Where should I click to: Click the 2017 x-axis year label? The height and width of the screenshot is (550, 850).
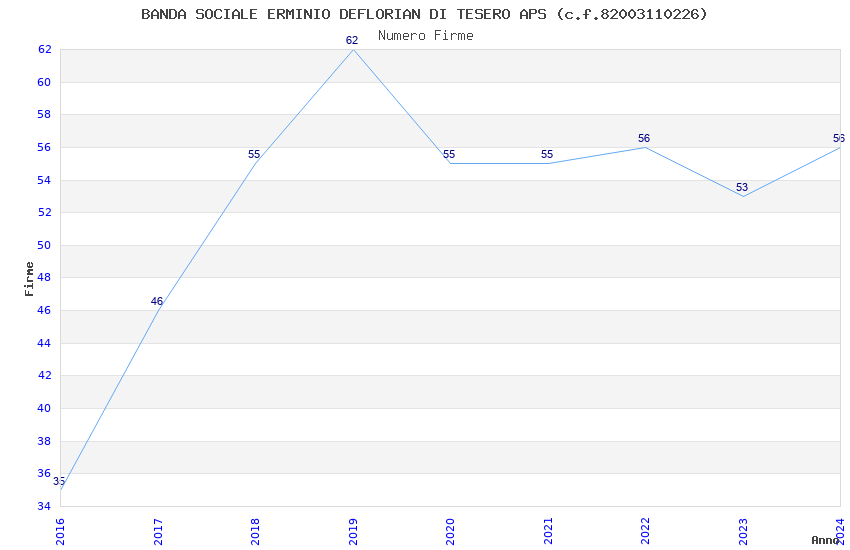point(158,531)
